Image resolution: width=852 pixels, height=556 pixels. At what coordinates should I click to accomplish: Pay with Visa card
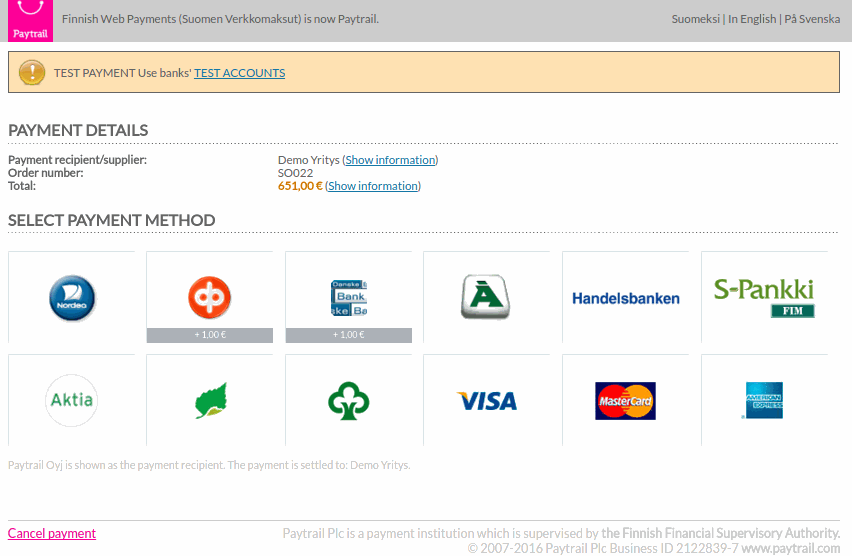click(x=486, y=400)
